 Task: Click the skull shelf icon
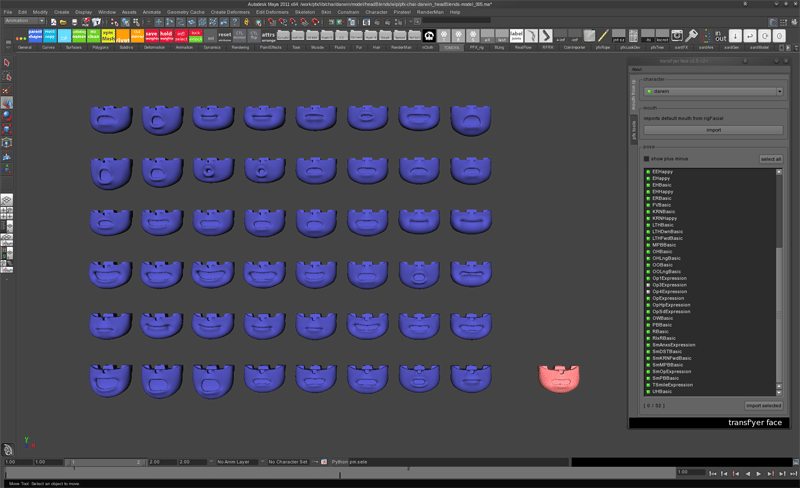pos(429,35)
